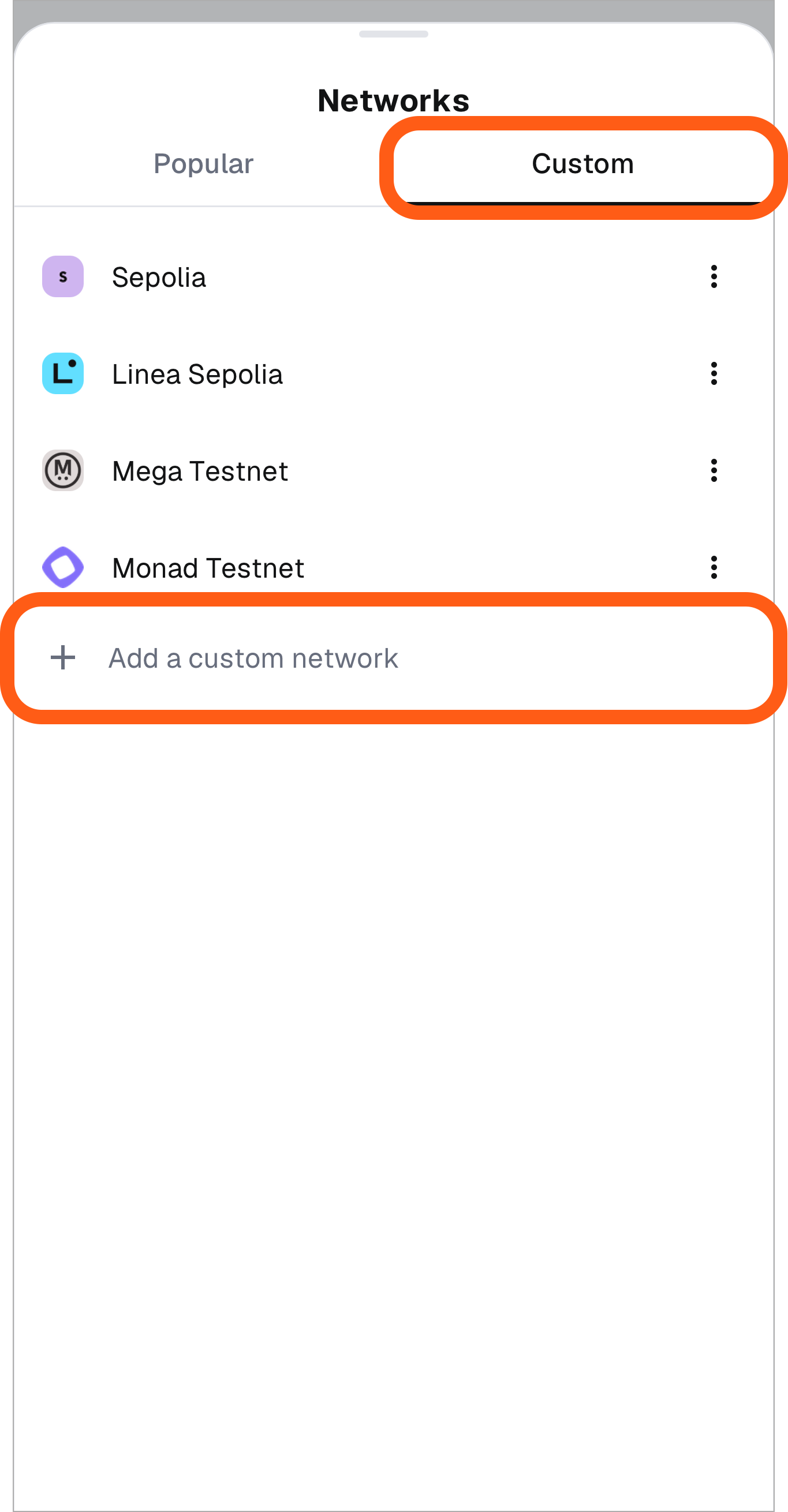Switch to the Popular tab

pyautogui.click(x=203, y=164)
